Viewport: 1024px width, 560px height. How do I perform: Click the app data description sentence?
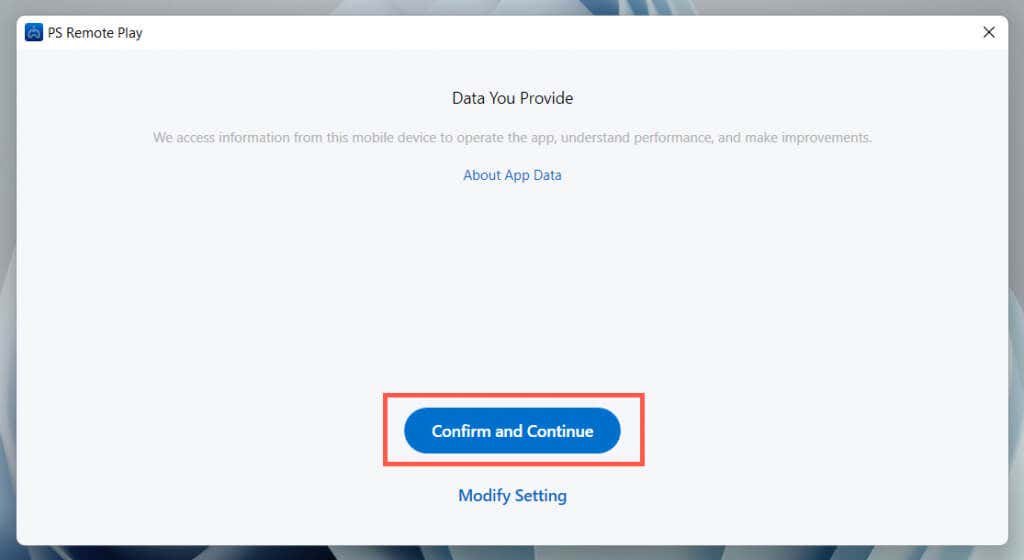click(x=512, y=137)
